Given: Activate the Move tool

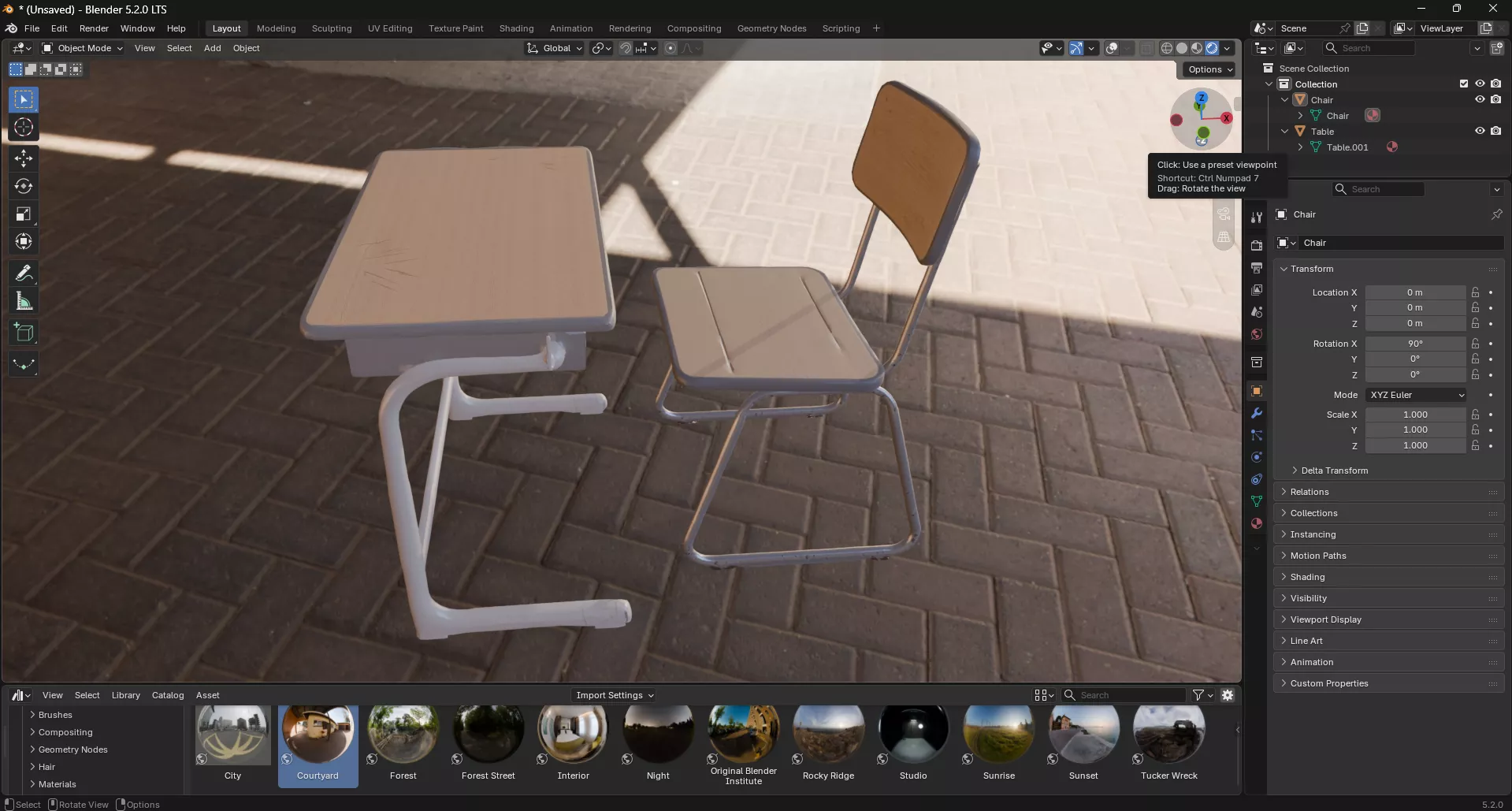Looking at the screenshot, I should 24,158.
